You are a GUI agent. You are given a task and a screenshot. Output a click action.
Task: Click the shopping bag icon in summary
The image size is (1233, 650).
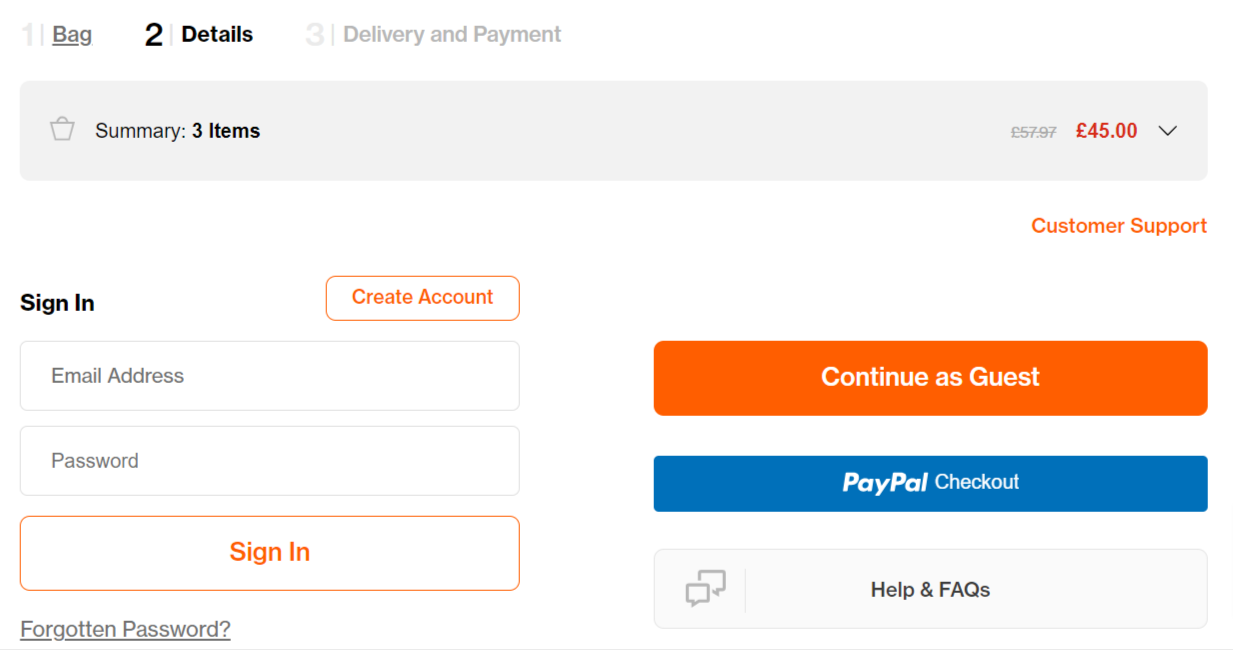point(62,130)
